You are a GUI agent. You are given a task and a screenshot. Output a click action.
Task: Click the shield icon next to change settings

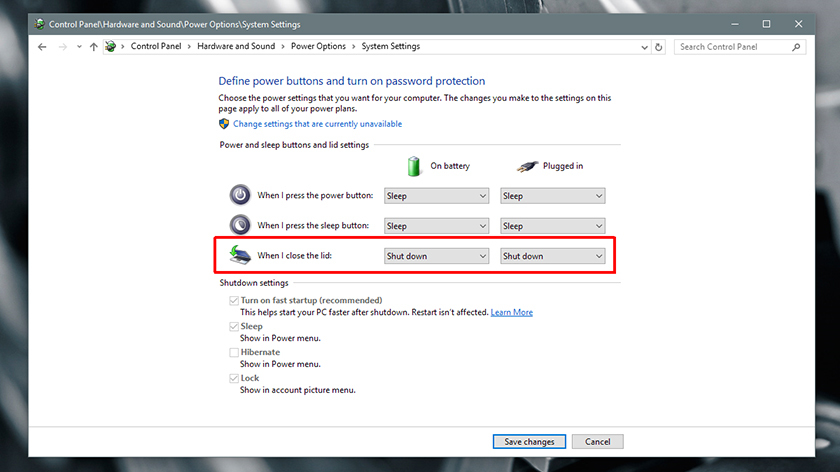pos(224,124)
